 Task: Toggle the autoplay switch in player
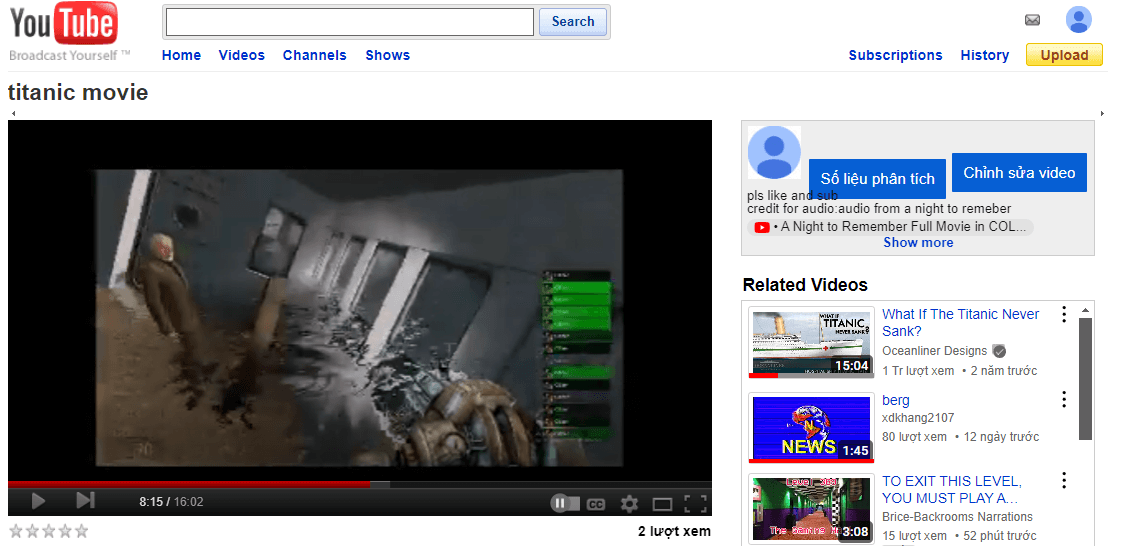tap(566, 502)
